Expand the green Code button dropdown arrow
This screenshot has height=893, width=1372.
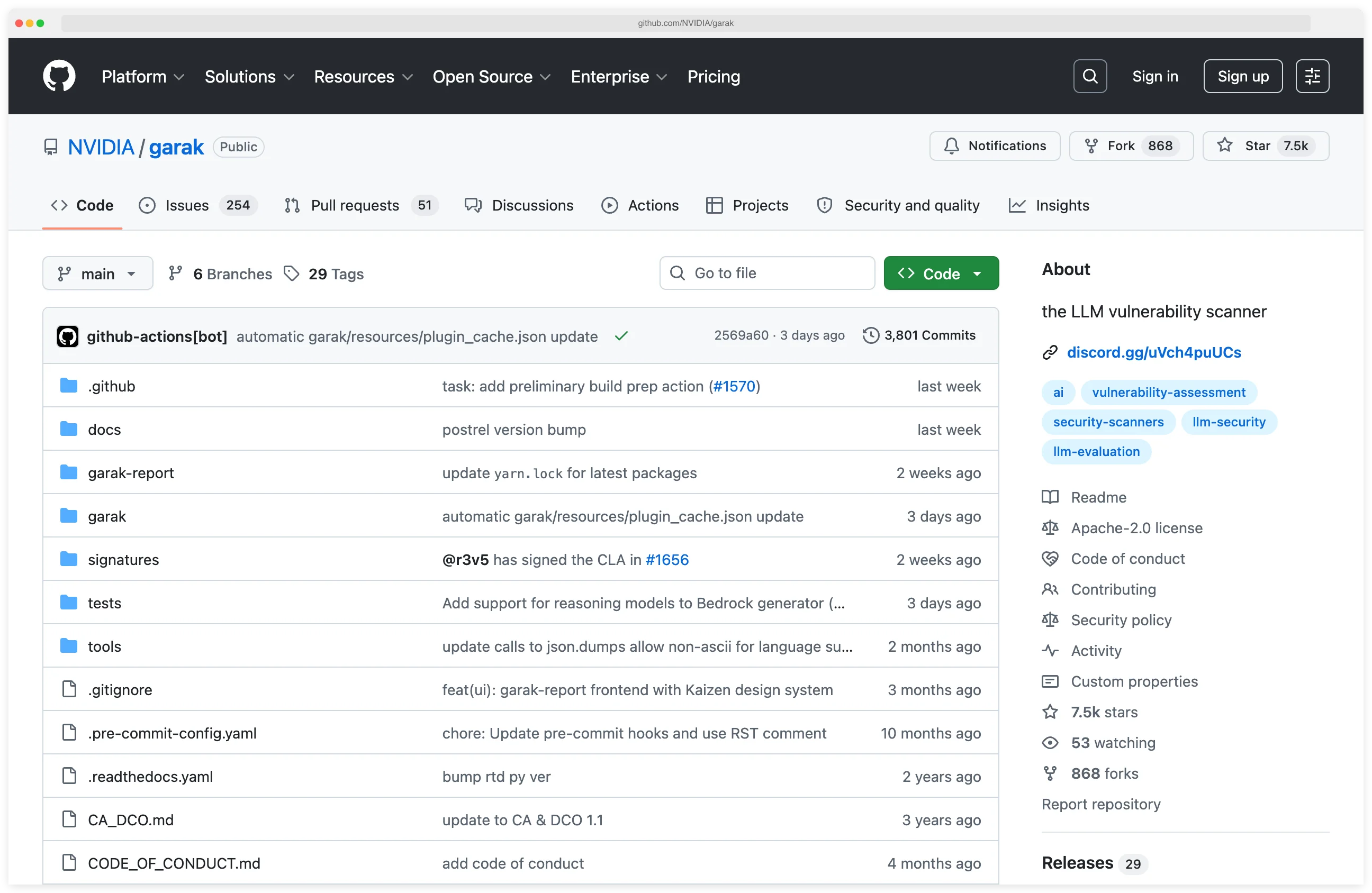978,273
